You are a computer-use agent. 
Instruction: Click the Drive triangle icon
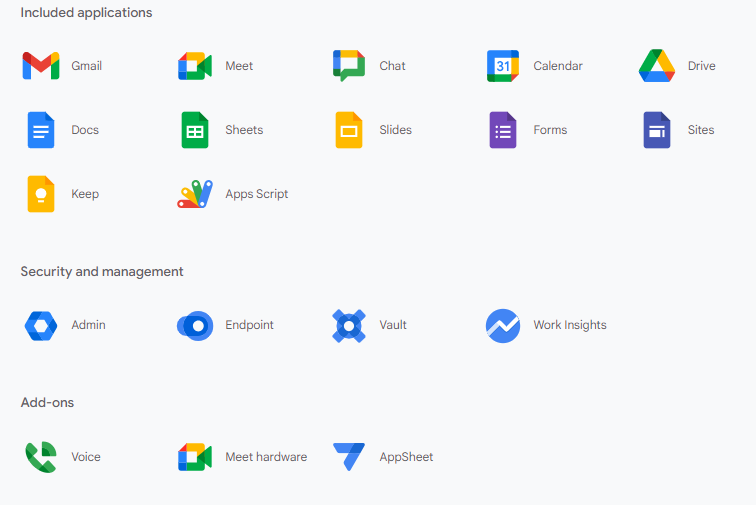657,66
